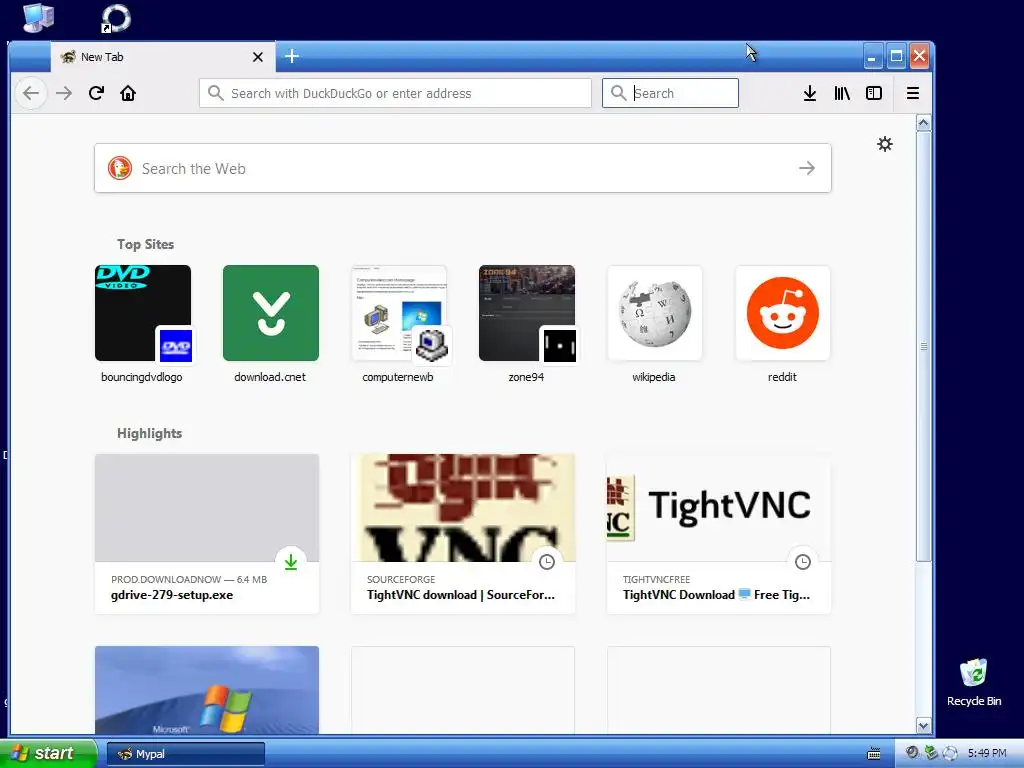Go back using the back arrow button
1024x768 pixels.
[x=31, y=93]
